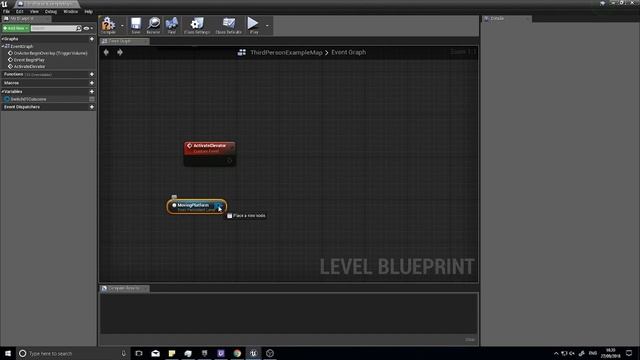
Task: Click the comment bubble above MovingPlatform node
Action: [x=174, y=197]
